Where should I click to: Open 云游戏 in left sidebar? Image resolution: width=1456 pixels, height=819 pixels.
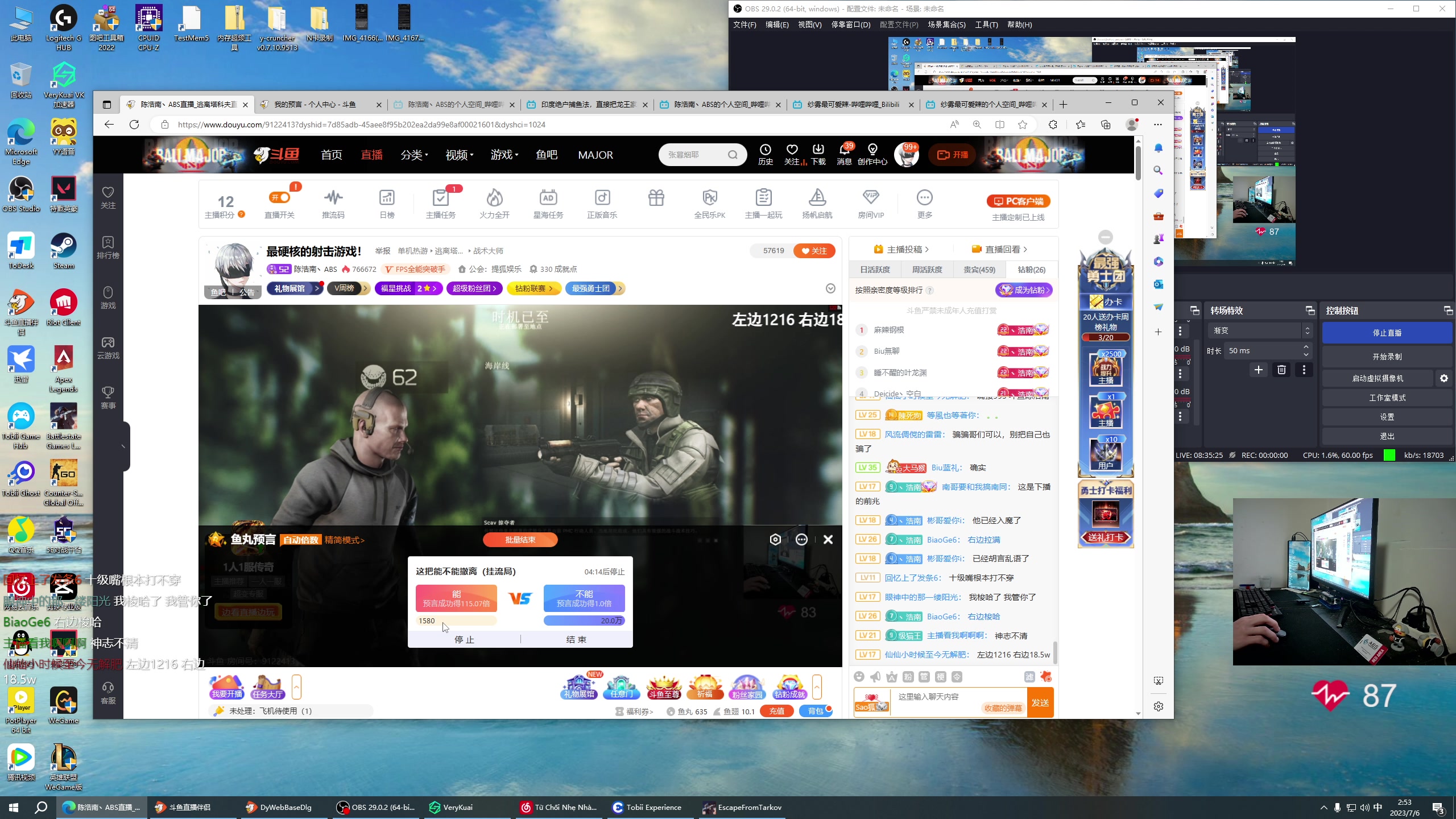(x=108, y=348)
